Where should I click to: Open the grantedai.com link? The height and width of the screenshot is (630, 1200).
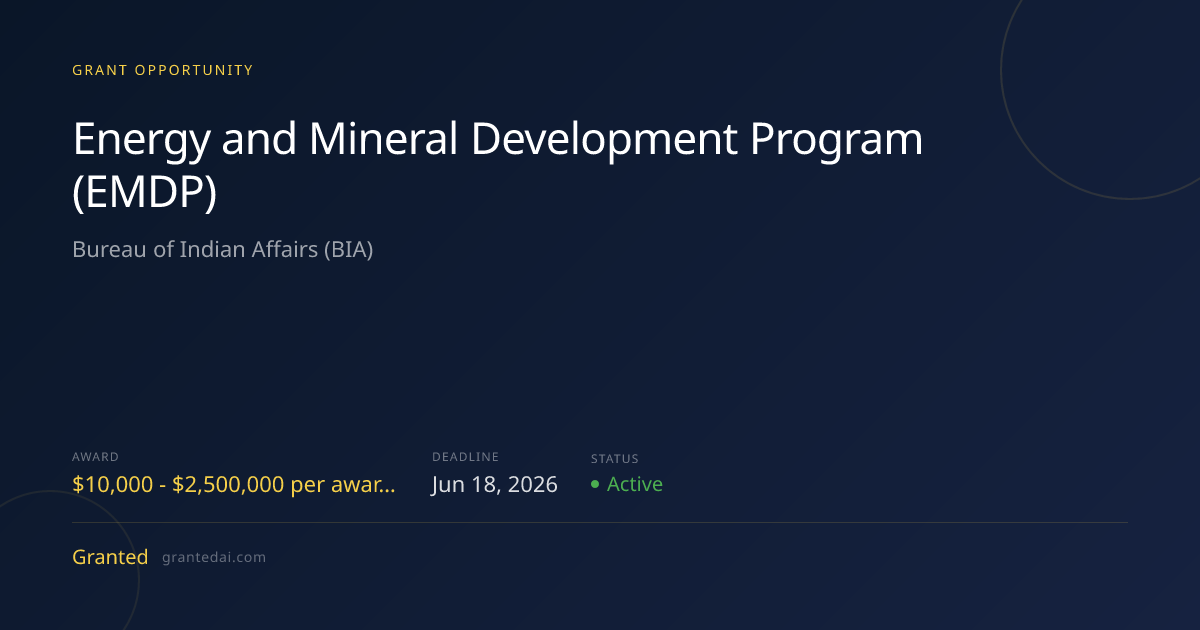point(214,558)
